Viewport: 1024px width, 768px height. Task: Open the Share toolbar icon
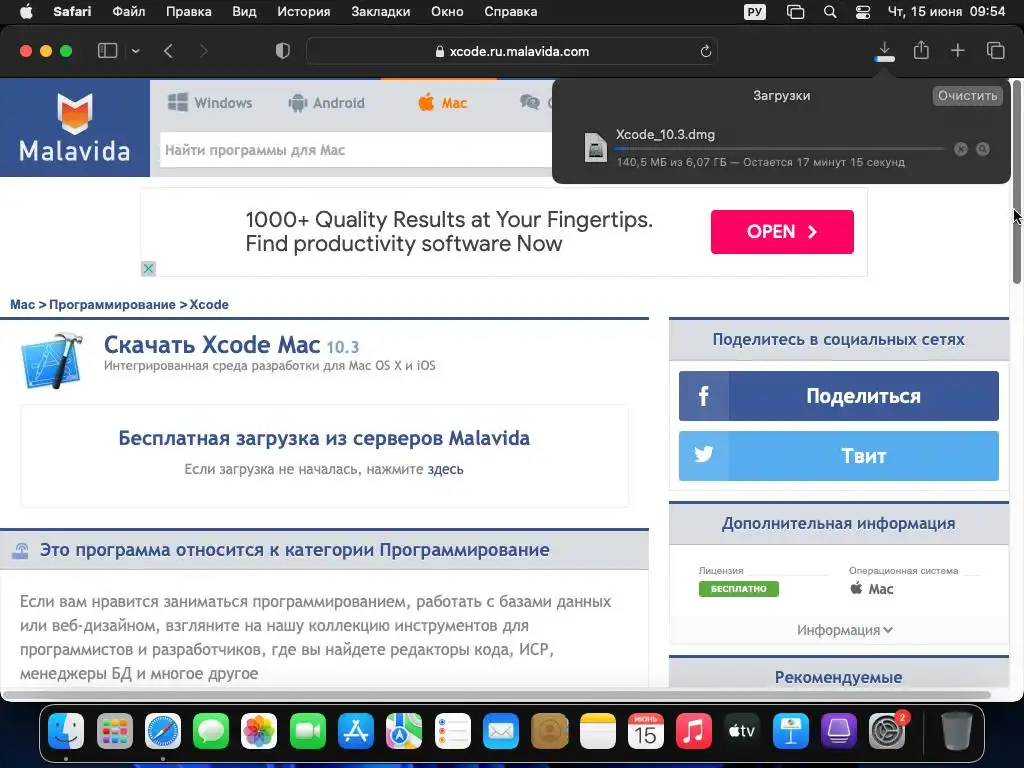click(x=921, y=50)
